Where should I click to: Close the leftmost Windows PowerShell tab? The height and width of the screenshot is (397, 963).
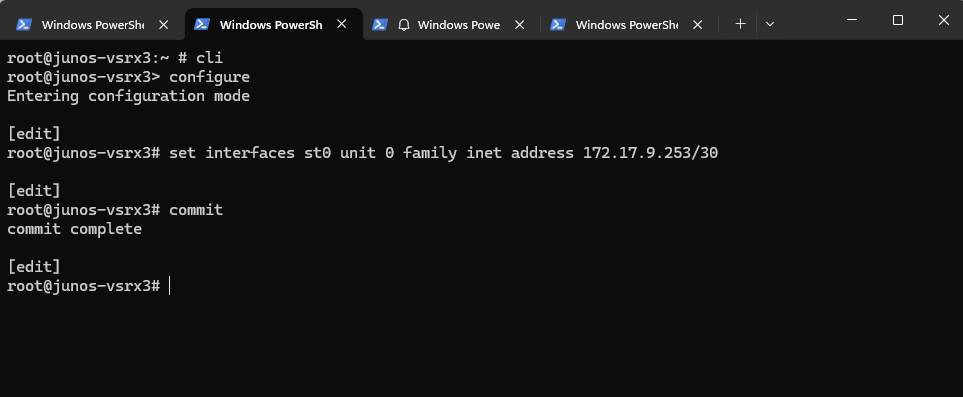(x=163, y=25)
